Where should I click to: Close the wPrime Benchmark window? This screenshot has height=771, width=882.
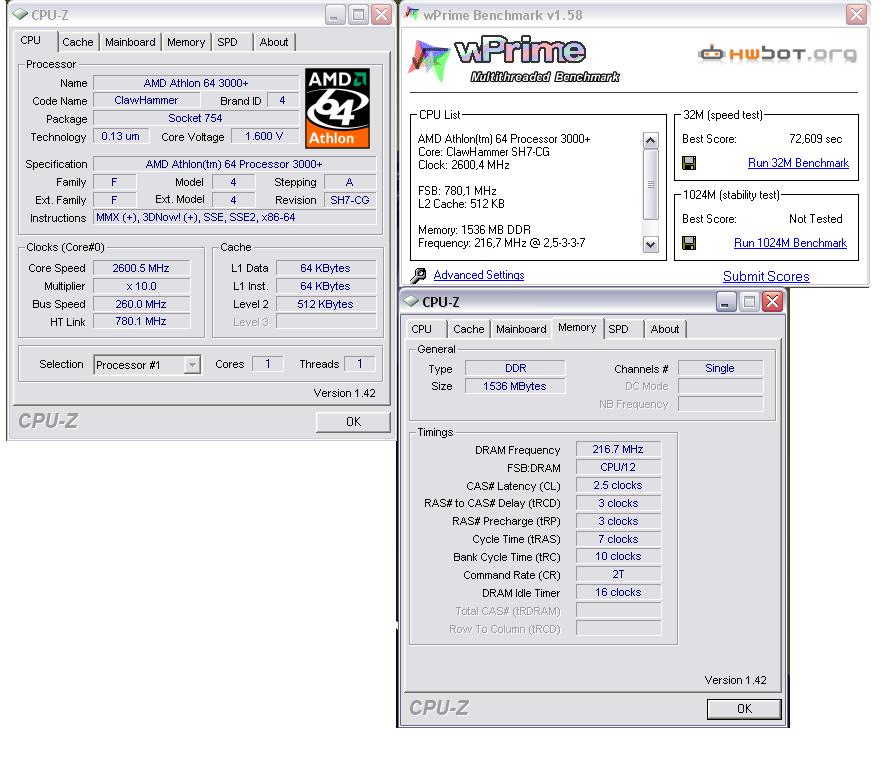pos(856,15)
